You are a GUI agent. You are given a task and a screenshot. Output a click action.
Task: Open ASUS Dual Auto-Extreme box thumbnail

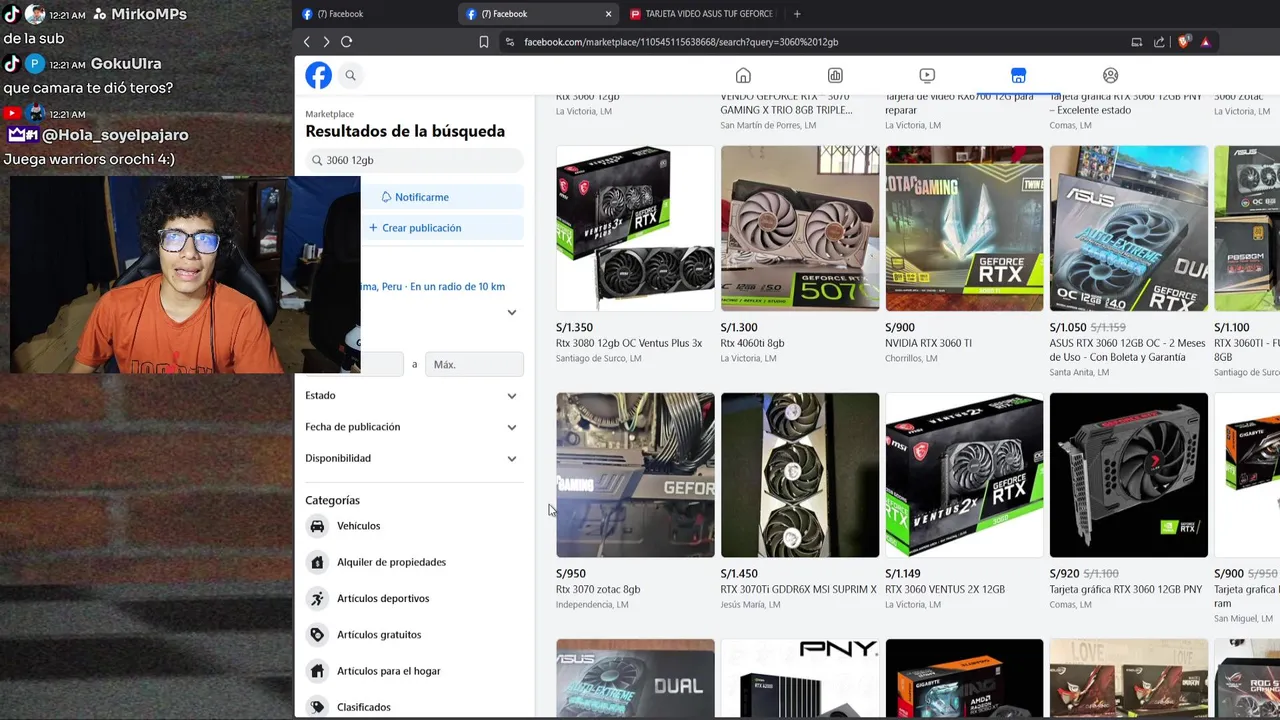(1128, 228)
